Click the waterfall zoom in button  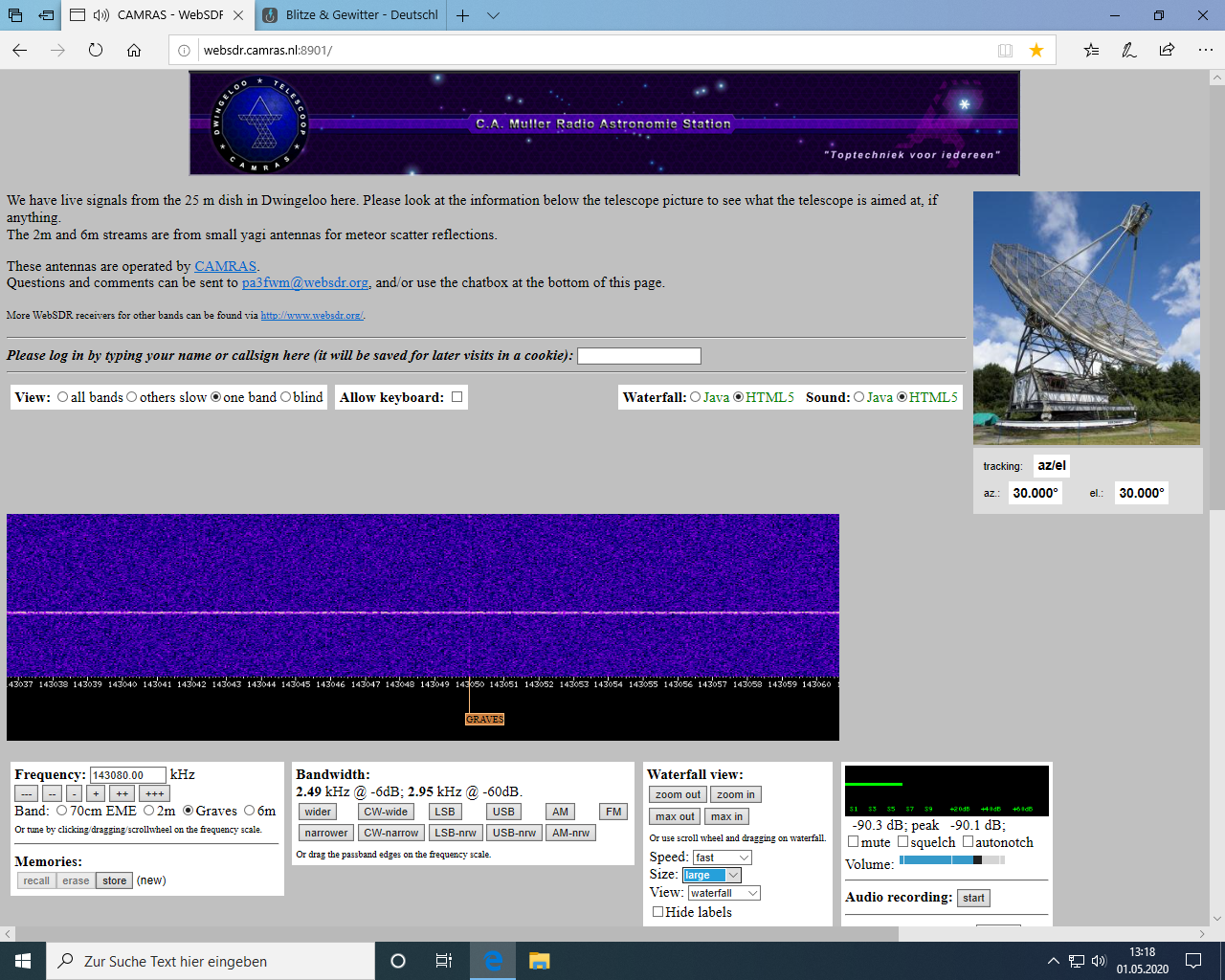[x=736, y=794]
